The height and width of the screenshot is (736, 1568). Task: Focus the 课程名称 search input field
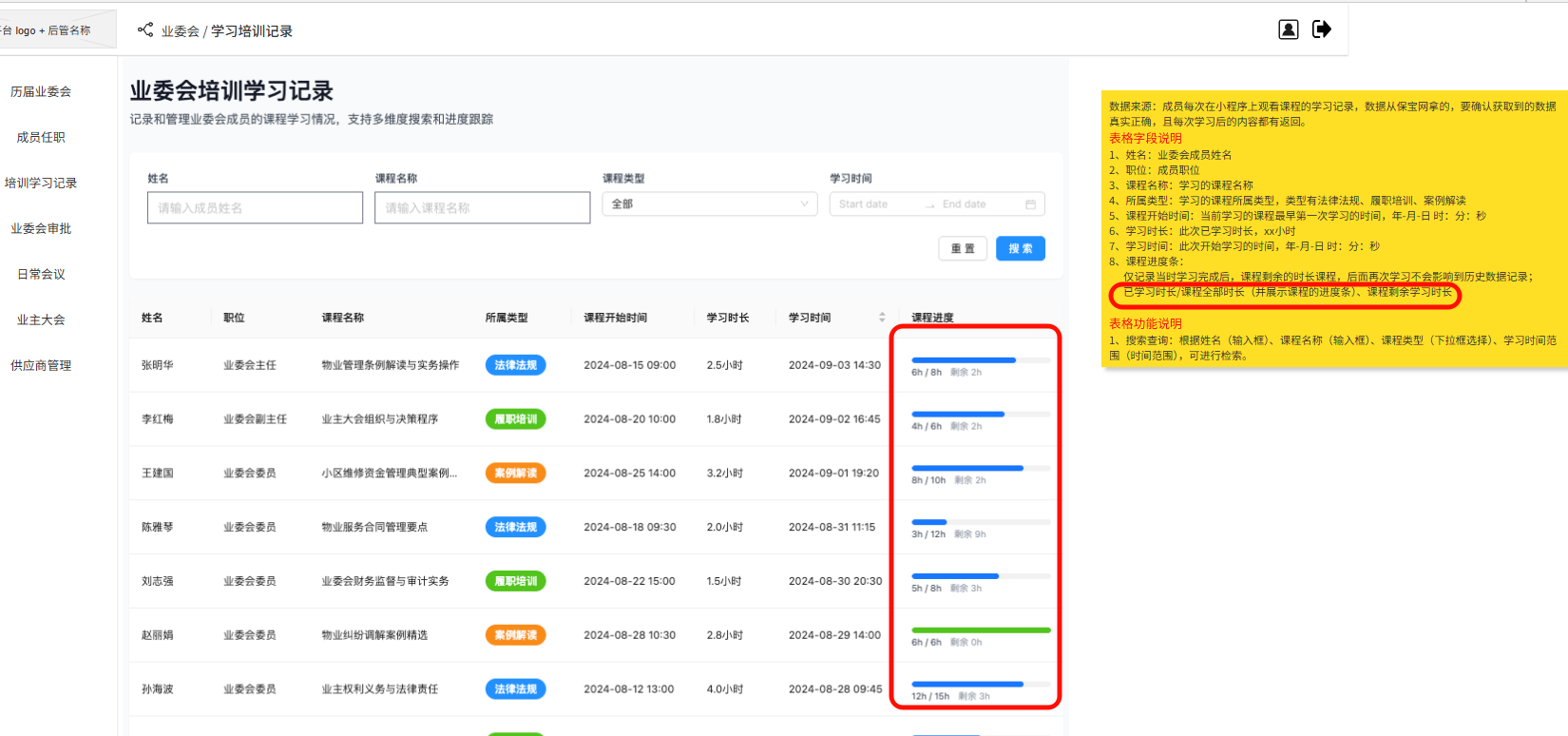coord(482,208)
